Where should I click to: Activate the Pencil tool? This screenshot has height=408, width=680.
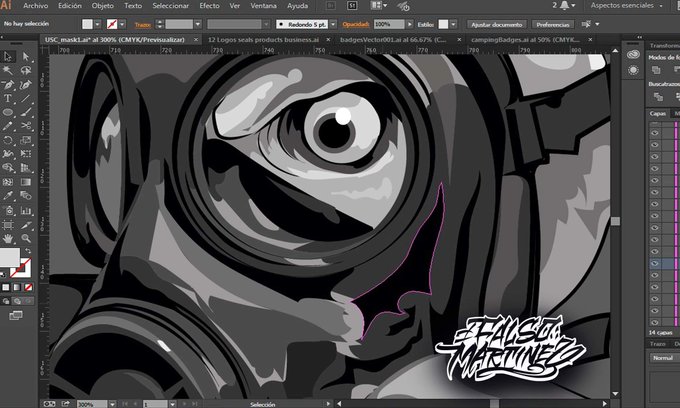[8, 126]
